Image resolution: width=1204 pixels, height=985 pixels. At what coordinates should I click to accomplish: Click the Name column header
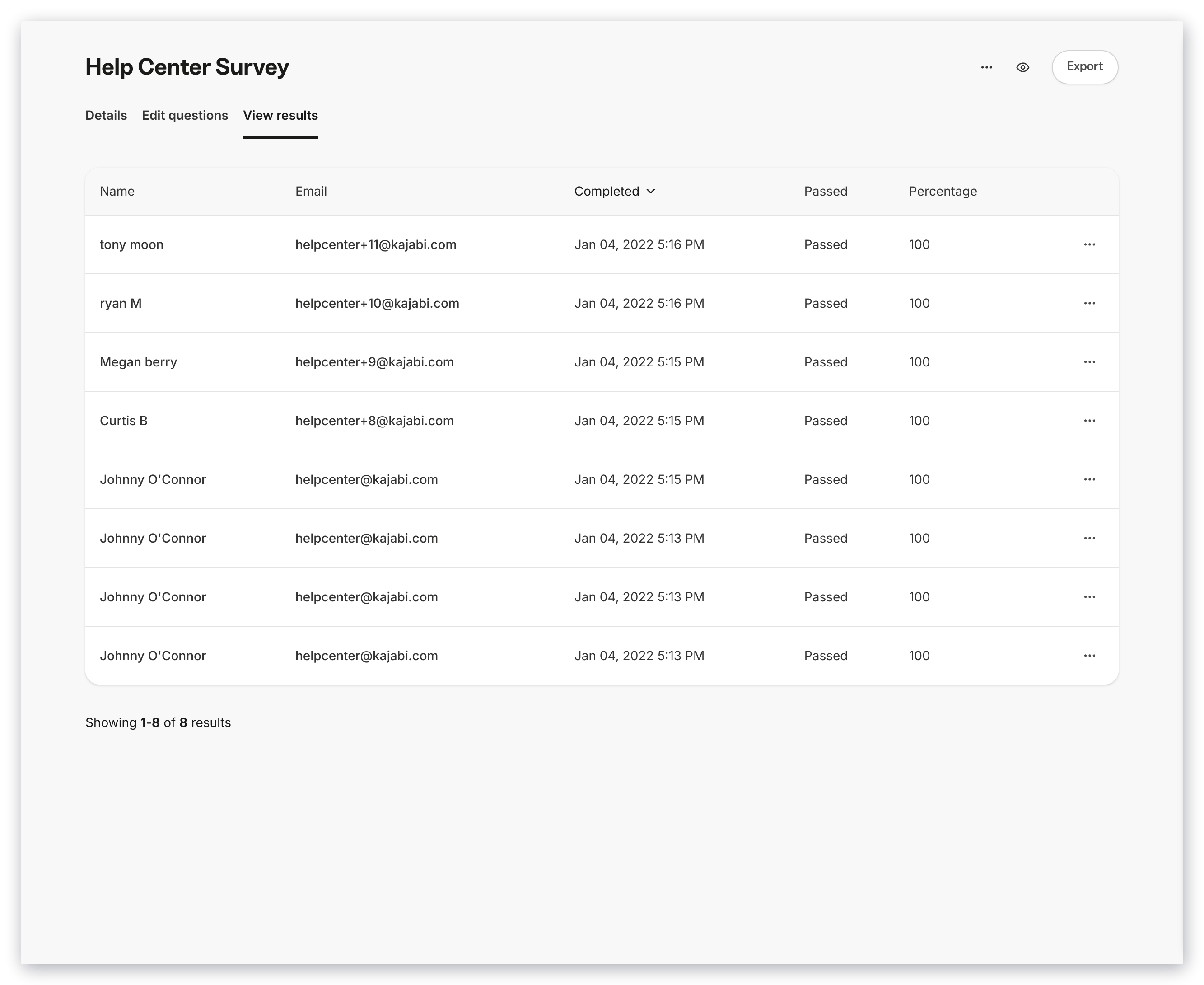[x=117, y=191]
